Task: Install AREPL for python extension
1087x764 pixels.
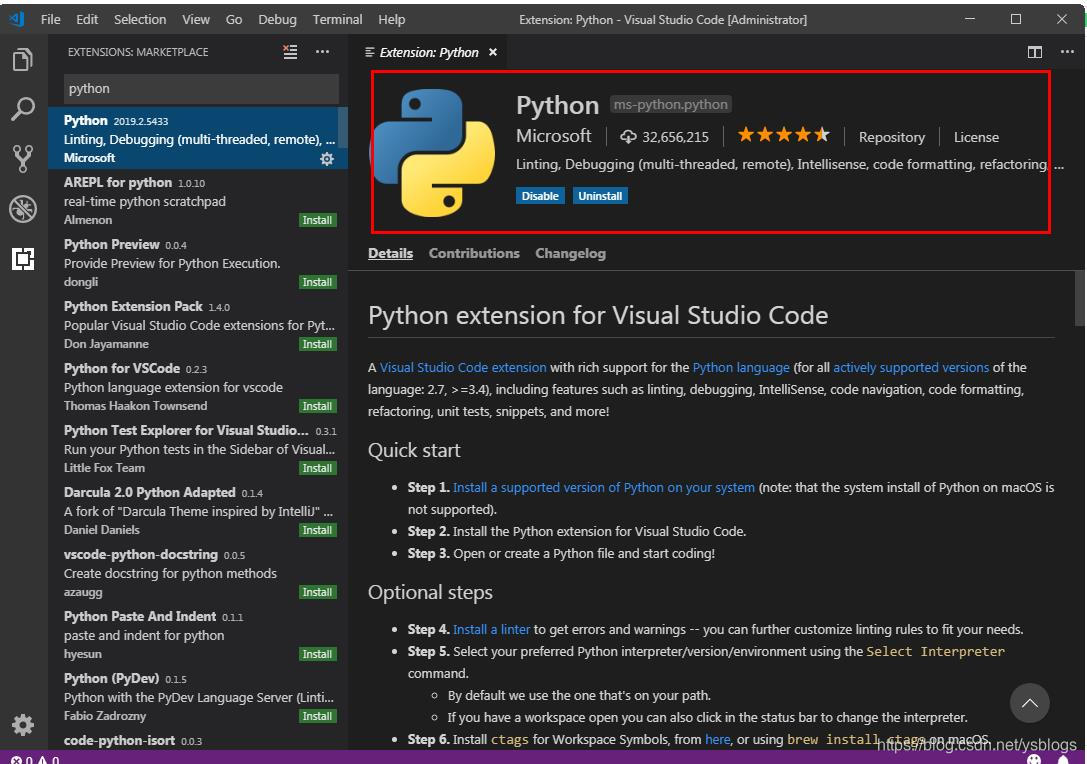Action: pyautogui.click(x=318, y=220)
